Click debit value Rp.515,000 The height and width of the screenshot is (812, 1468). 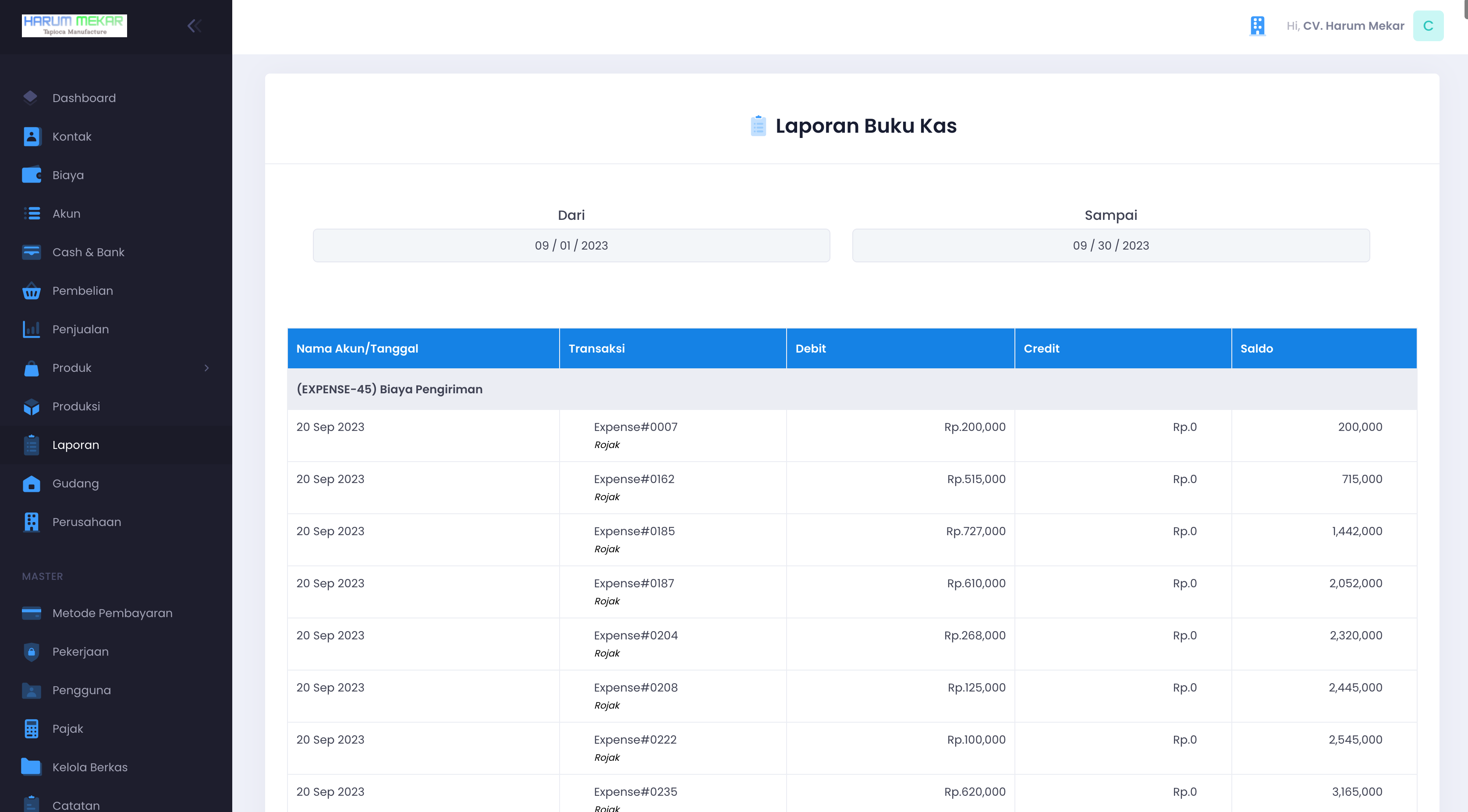click(976, 480)
